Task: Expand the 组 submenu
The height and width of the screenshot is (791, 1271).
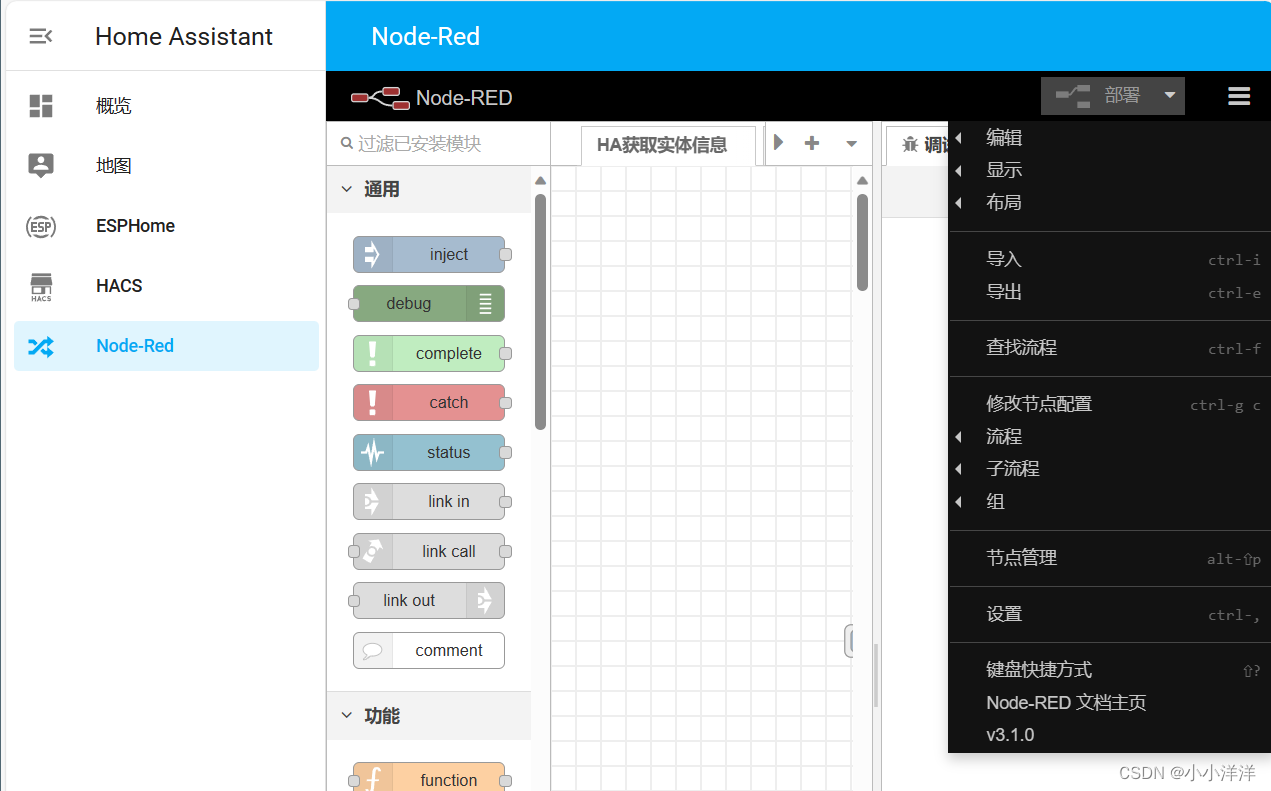Action: pyautogui.click(x=1108, y=501)
